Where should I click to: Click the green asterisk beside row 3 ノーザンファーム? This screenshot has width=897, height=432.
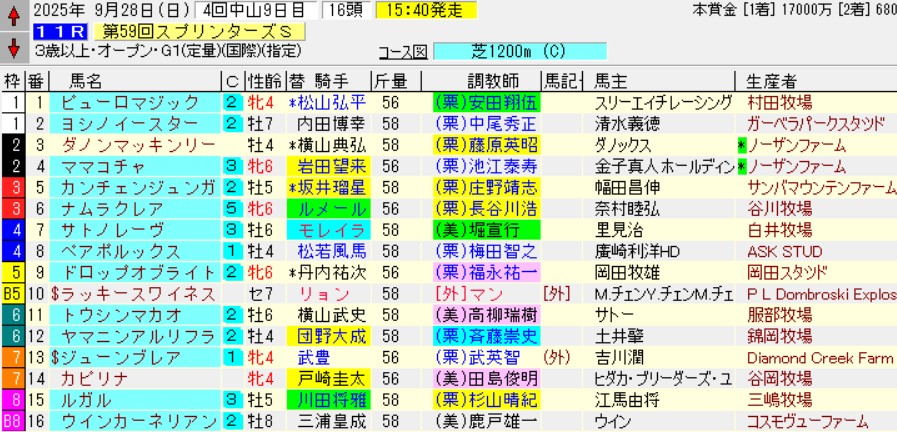741,145
